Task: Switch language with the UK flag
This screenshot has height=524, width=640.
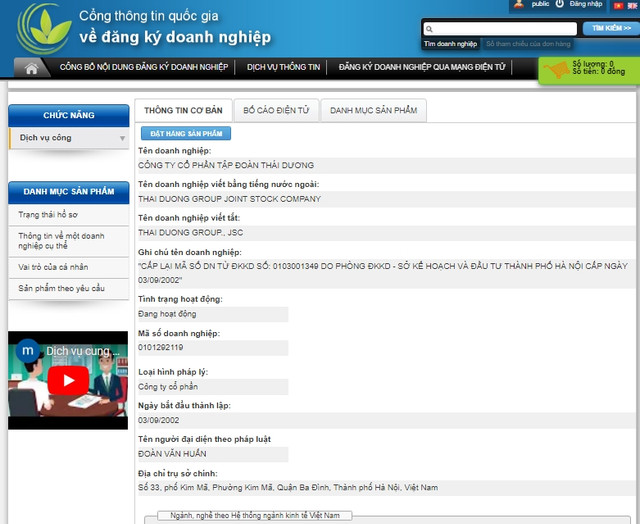Action: click(x=632, y=5)
